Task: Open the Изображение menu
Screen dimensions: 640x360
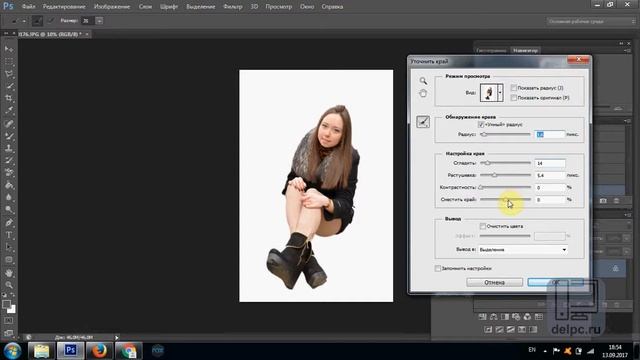Action: 112,7
